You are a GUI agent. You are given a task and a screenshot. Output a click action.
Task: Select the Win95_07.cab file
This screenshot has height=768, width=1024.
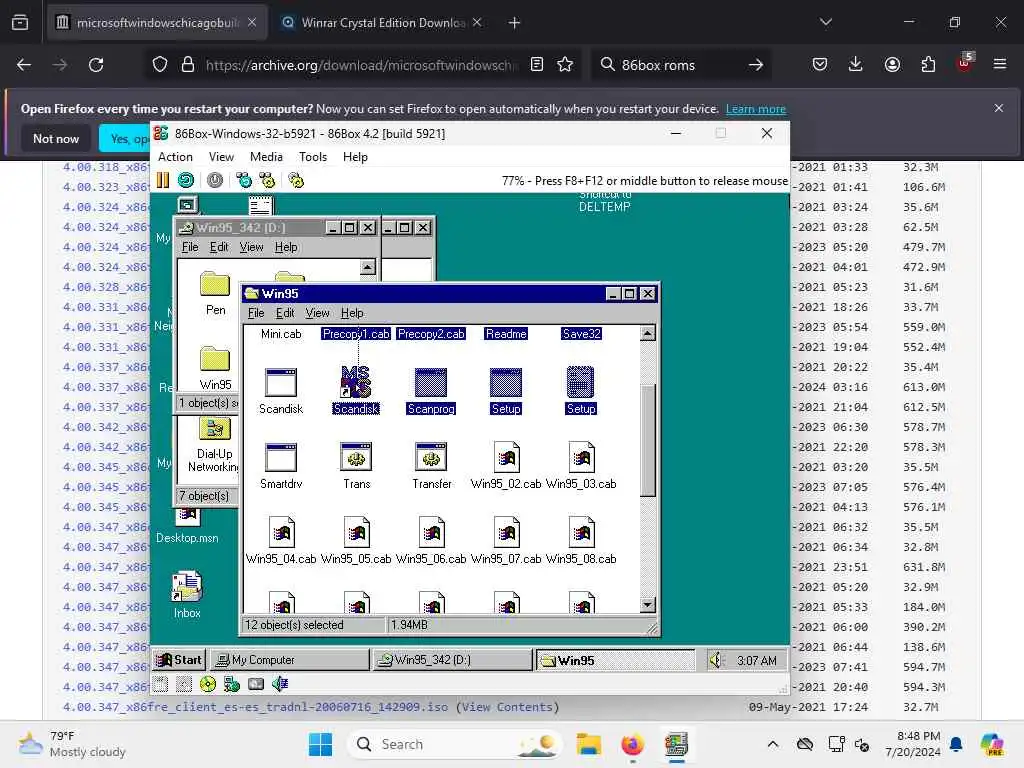(x=506, y=541)
